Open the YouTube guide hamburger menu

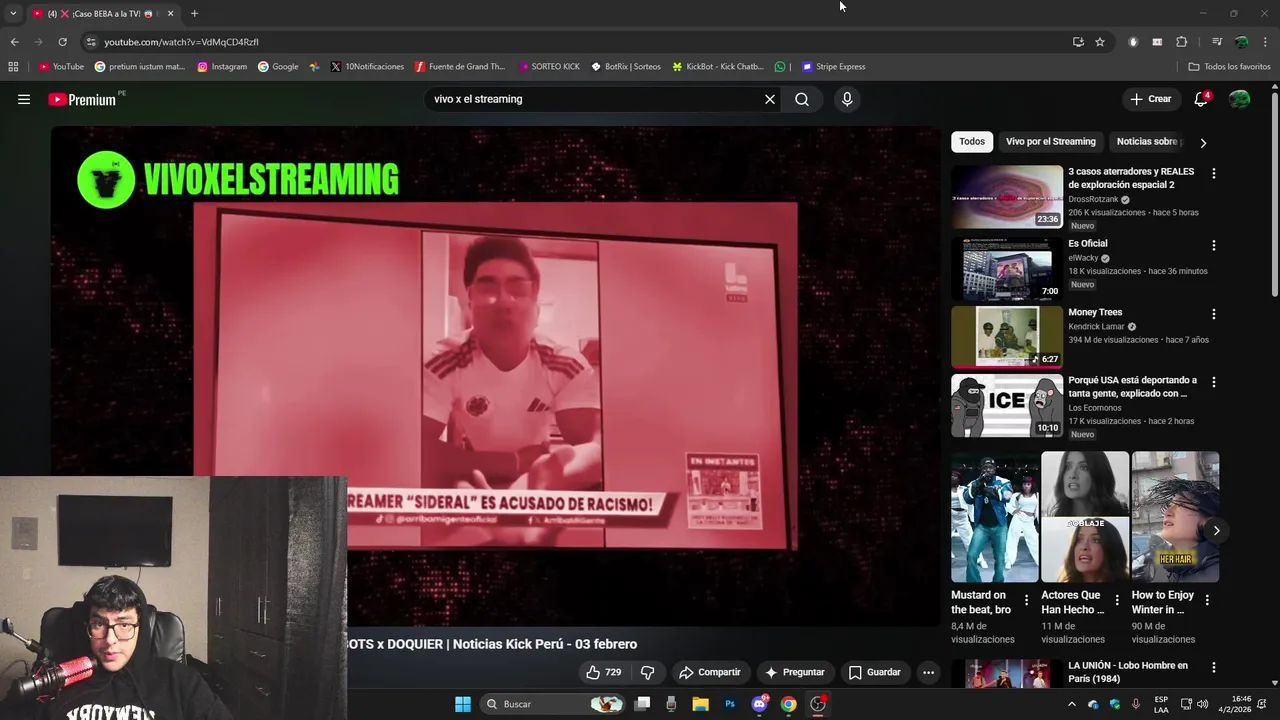click(x=24, y=99)
